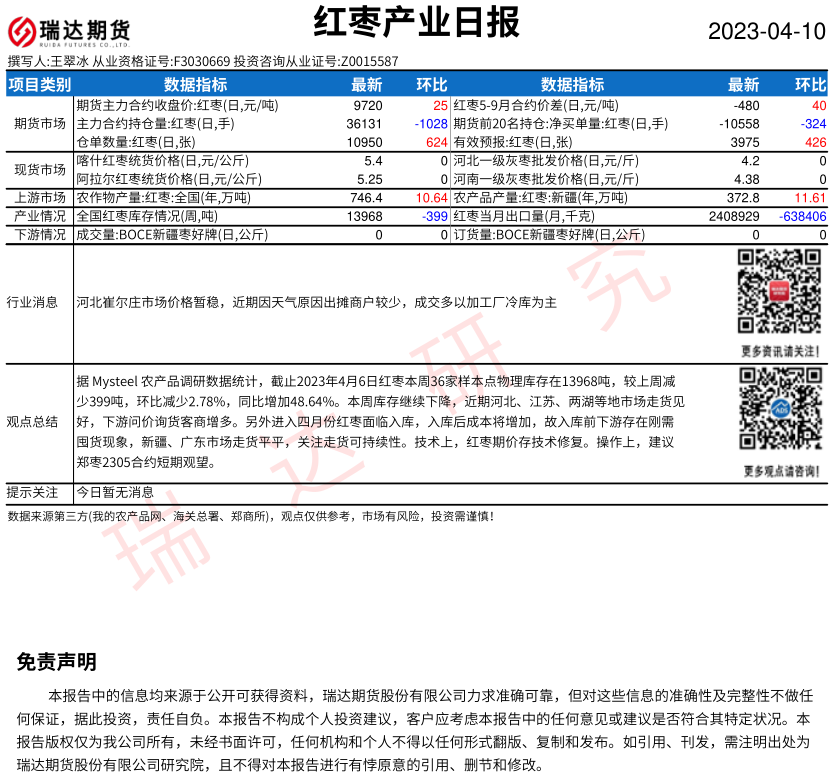The width and height of the screenshot is (833, 776).
Task: Select the 项目类别 column header
Action: click(40, 85)
